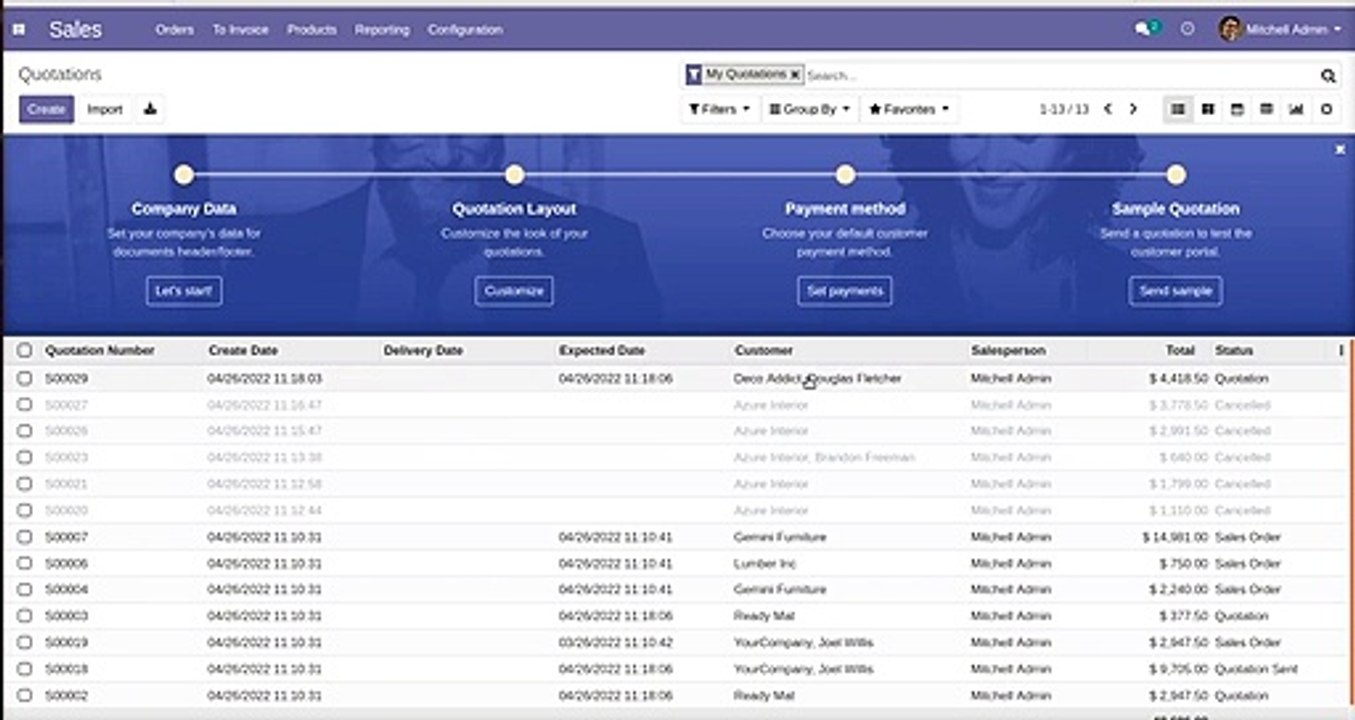Image resolution: width=1355 pixels, height=720 pixels.
Task: Select checkbox for quotation S00002
Action: coord(25,695)
